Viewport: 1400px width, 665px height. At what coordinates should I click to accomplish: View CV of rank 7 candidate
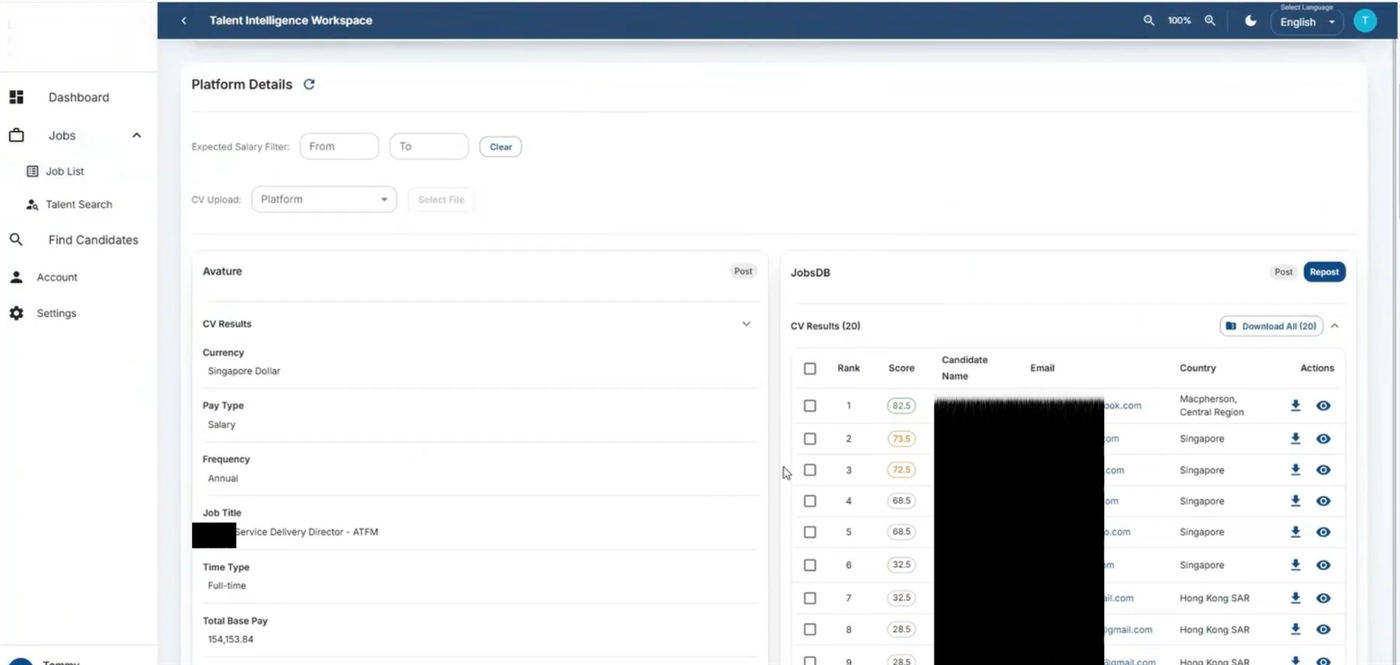[x=1323, y=598]
